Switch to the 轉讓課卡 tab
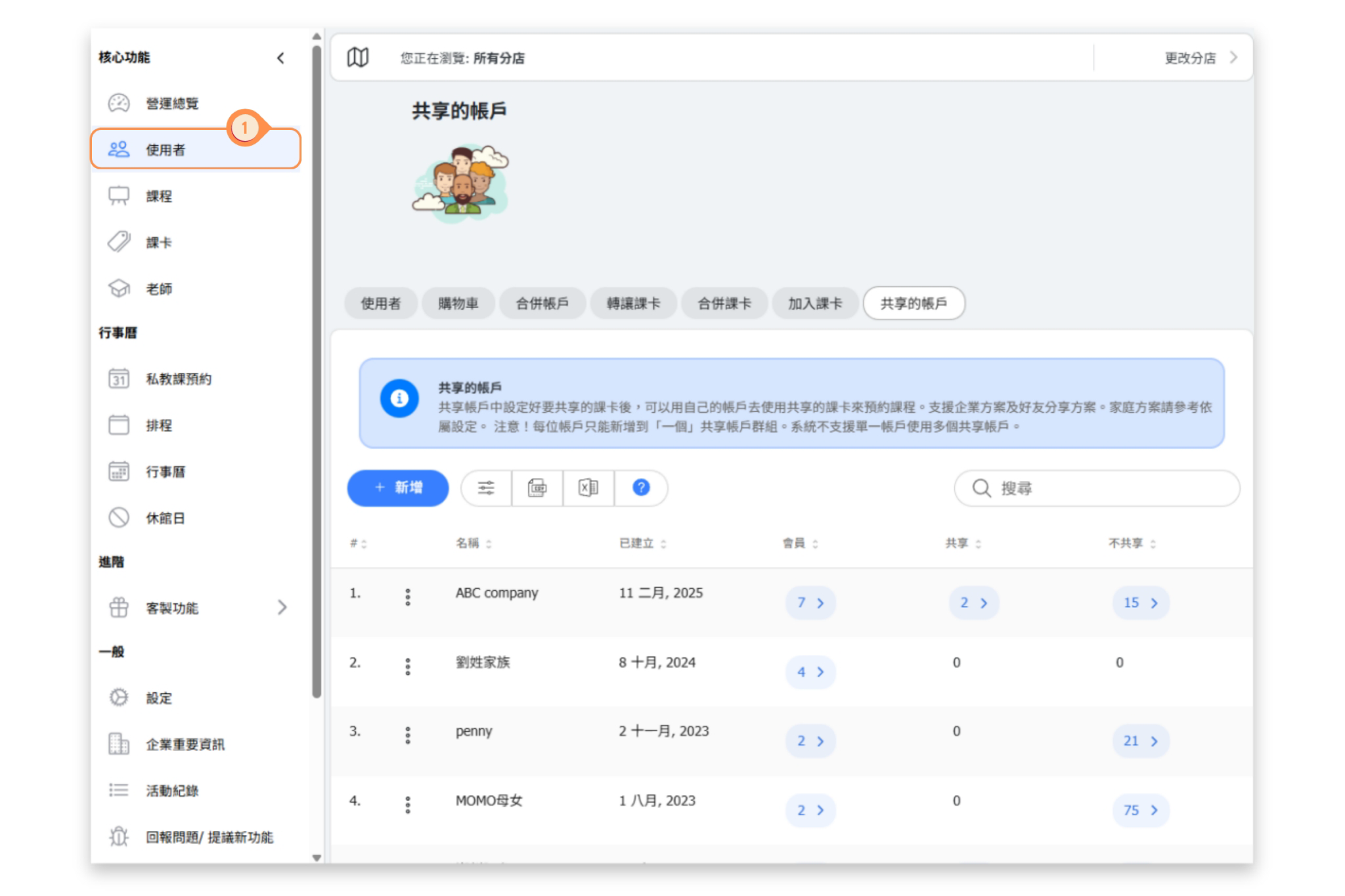This screenshot has height=896, width=1345. (633, 303)
